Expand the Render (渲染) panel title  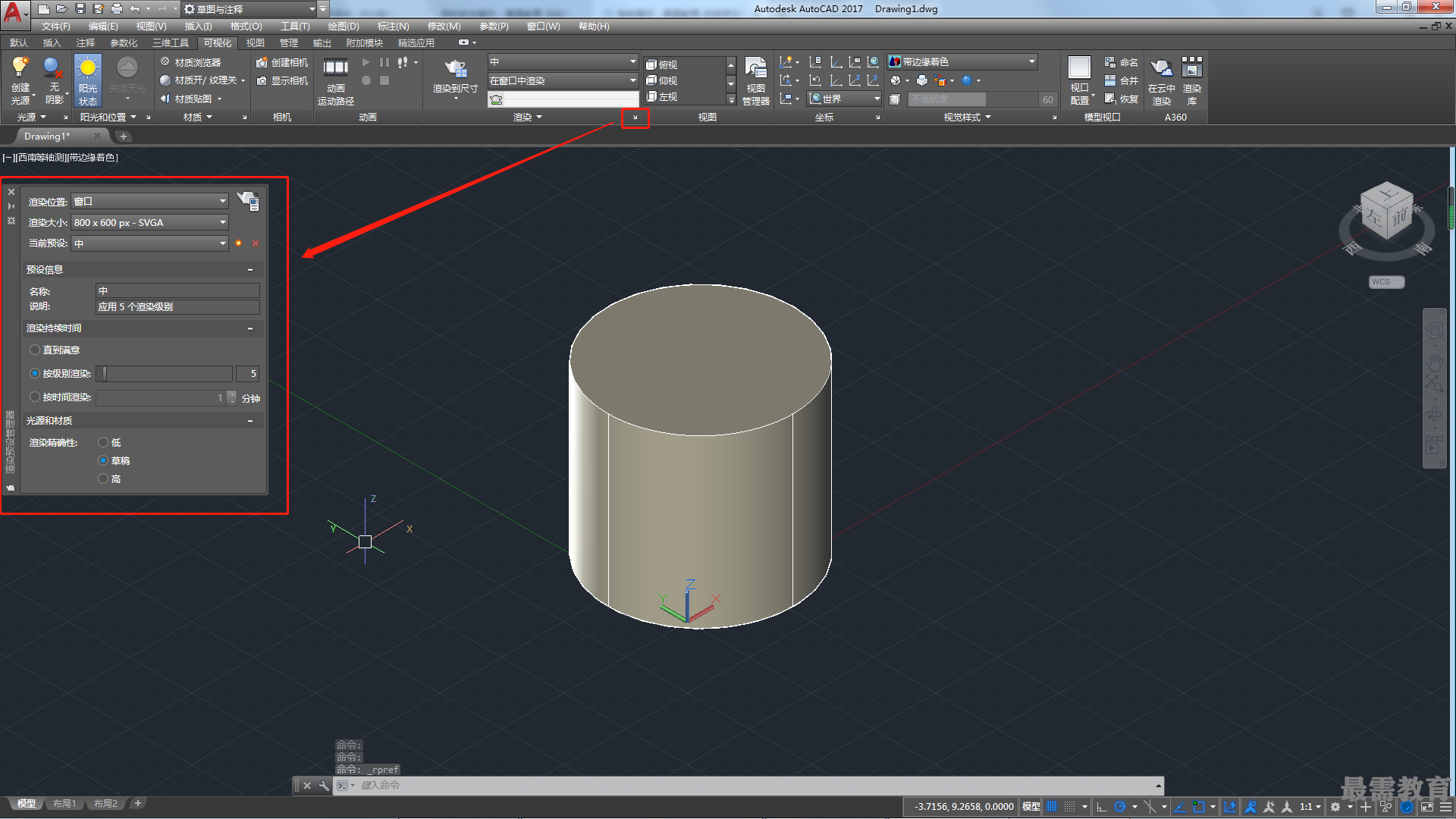(527, 118)
